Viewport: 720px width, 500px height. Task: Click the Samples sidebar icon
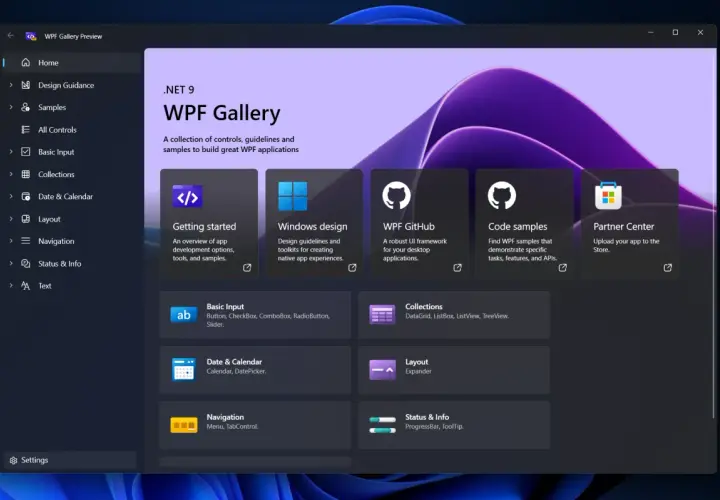tap(26, 107)
